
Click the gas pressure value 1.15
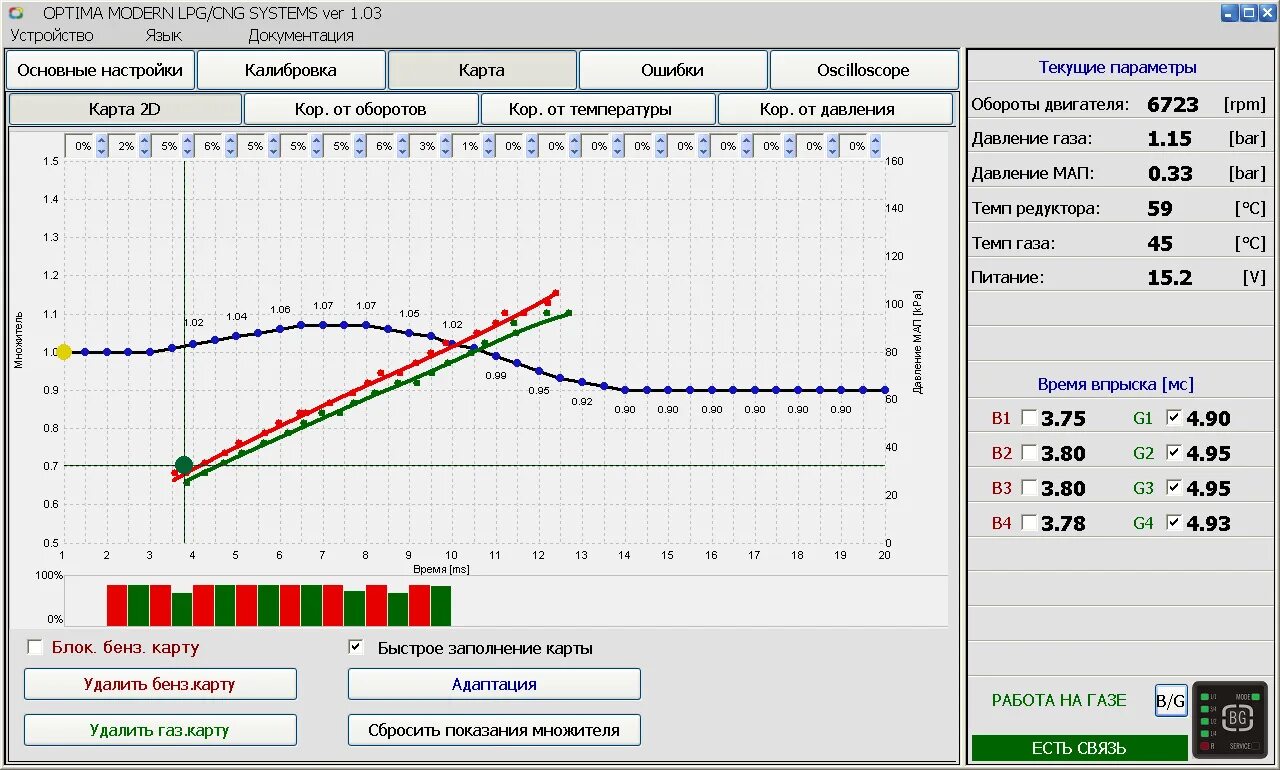click(x=1170, y=139)
